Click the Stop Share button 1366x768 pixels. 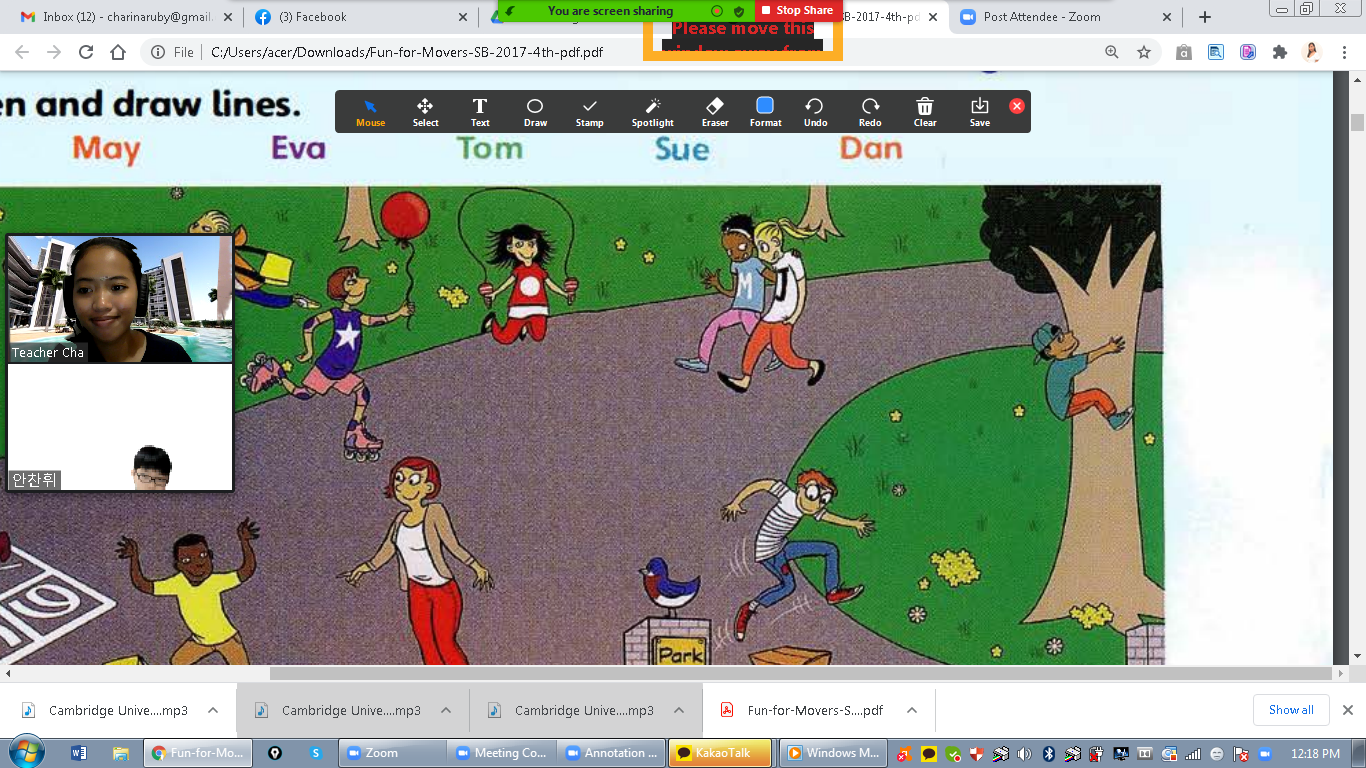point(797,10)
